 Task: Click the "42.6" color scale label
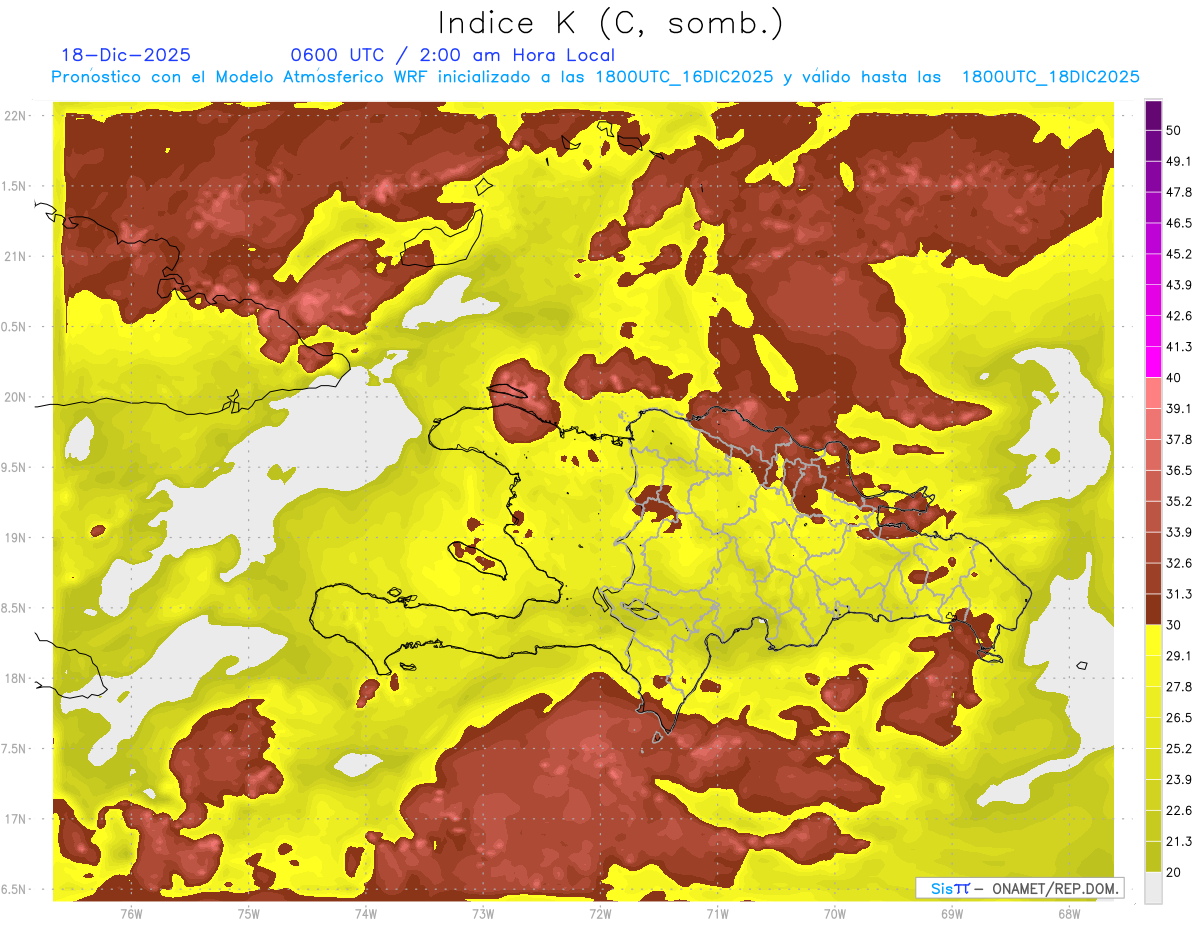click(1178, 316)
